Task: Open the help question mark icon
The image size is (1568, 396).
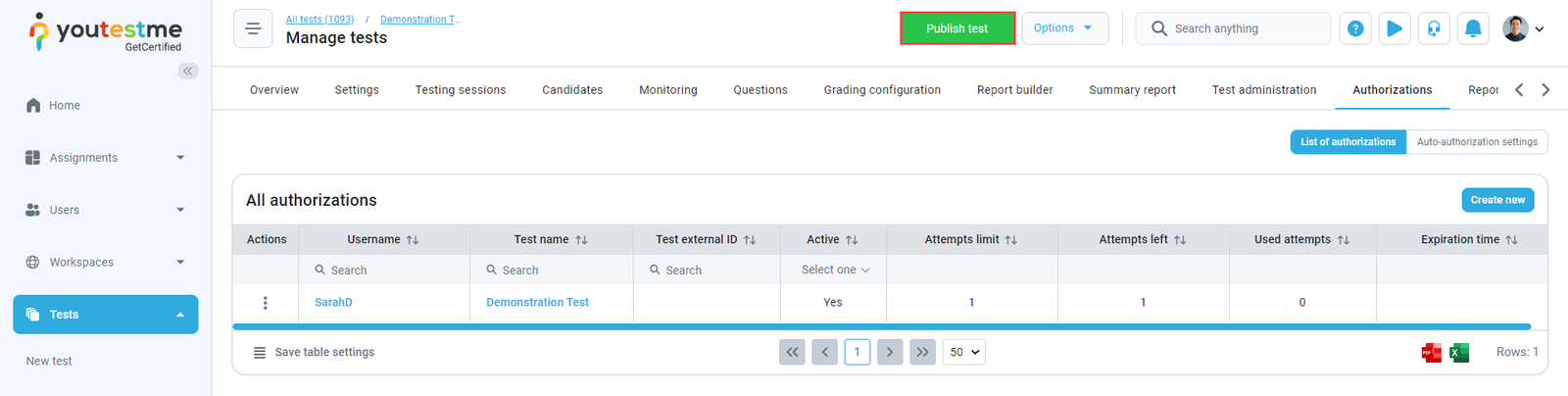Action: (1355, 28)
